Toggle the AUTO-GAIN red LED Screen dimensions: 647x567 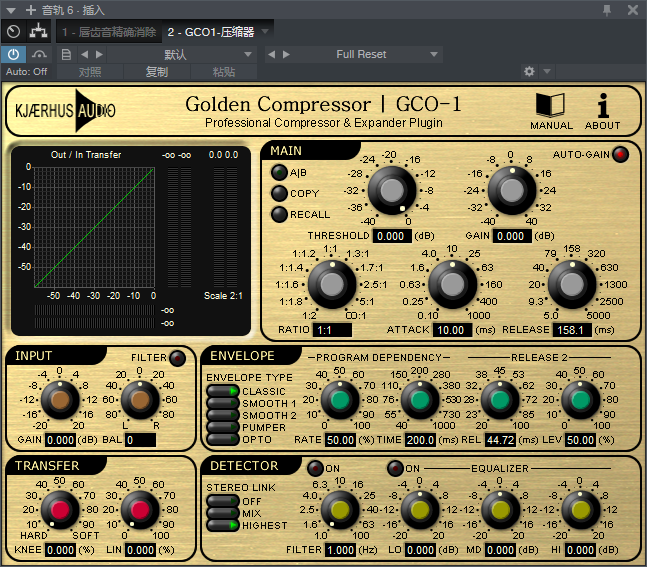click(x=620, y=154)
